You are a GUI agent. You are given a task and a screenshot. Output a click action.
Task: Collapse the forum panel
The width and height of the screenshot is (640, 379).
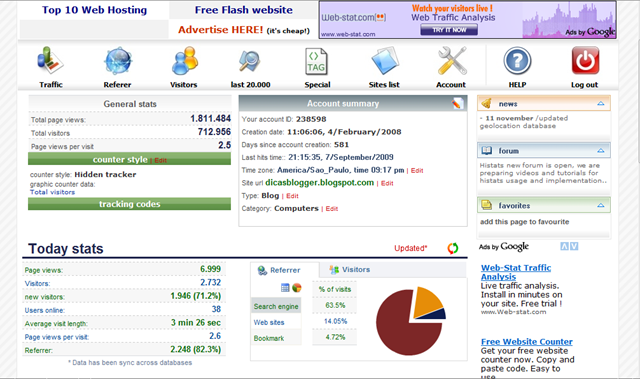click(x=600, y=151)
